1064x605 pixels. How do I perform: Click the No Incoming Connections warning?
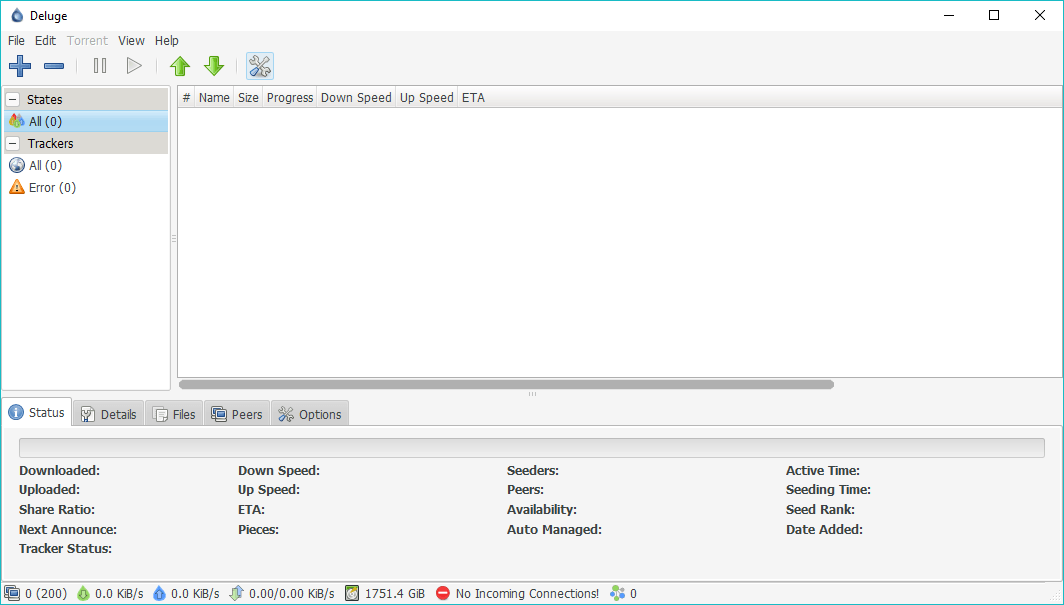[517, 593]
